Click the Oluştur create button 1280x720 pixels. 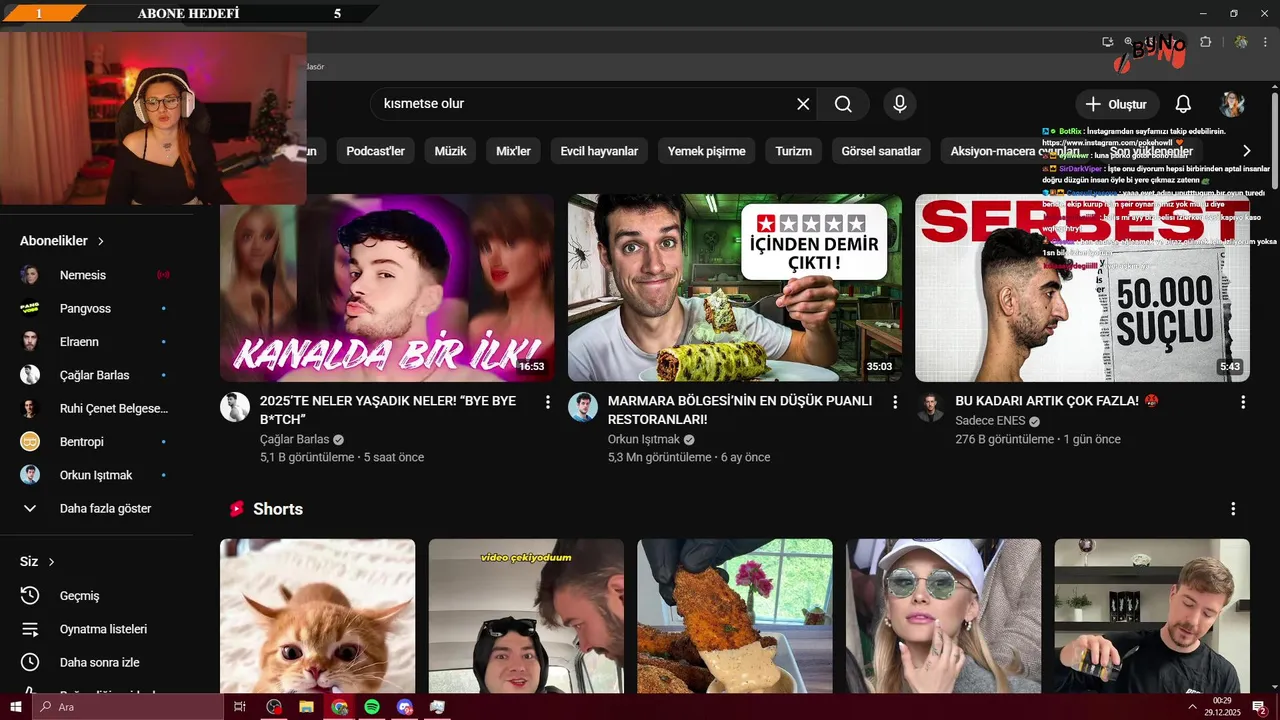point(1117,104)
